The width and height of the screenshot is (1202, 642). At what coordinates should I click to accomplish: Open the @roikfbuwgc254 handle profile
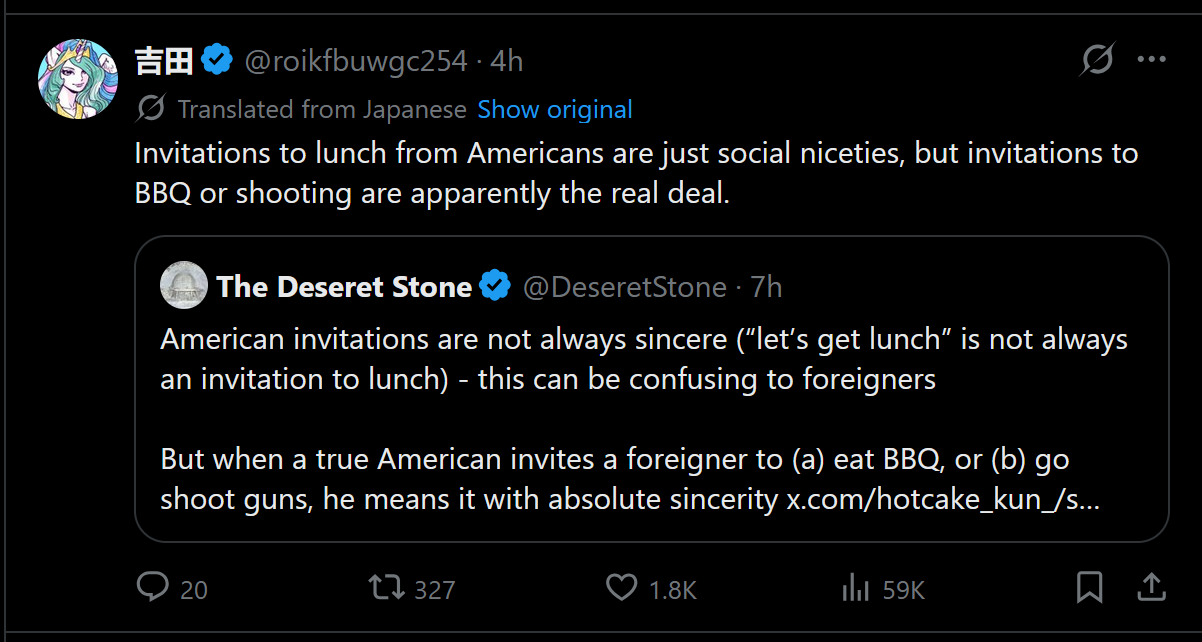click(356, 61)
